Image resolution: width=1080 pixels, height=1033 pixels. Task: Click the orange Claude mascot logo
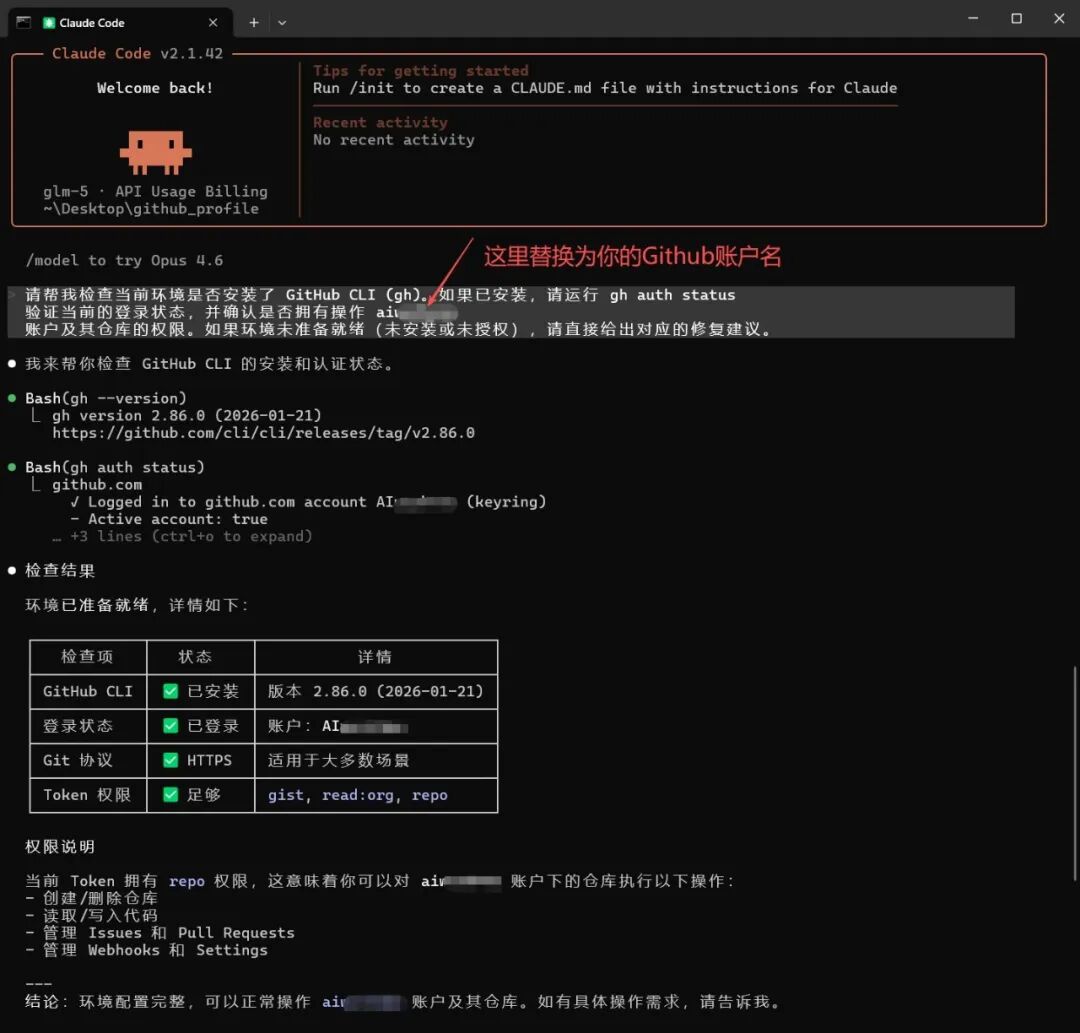[x=156, y=152]
